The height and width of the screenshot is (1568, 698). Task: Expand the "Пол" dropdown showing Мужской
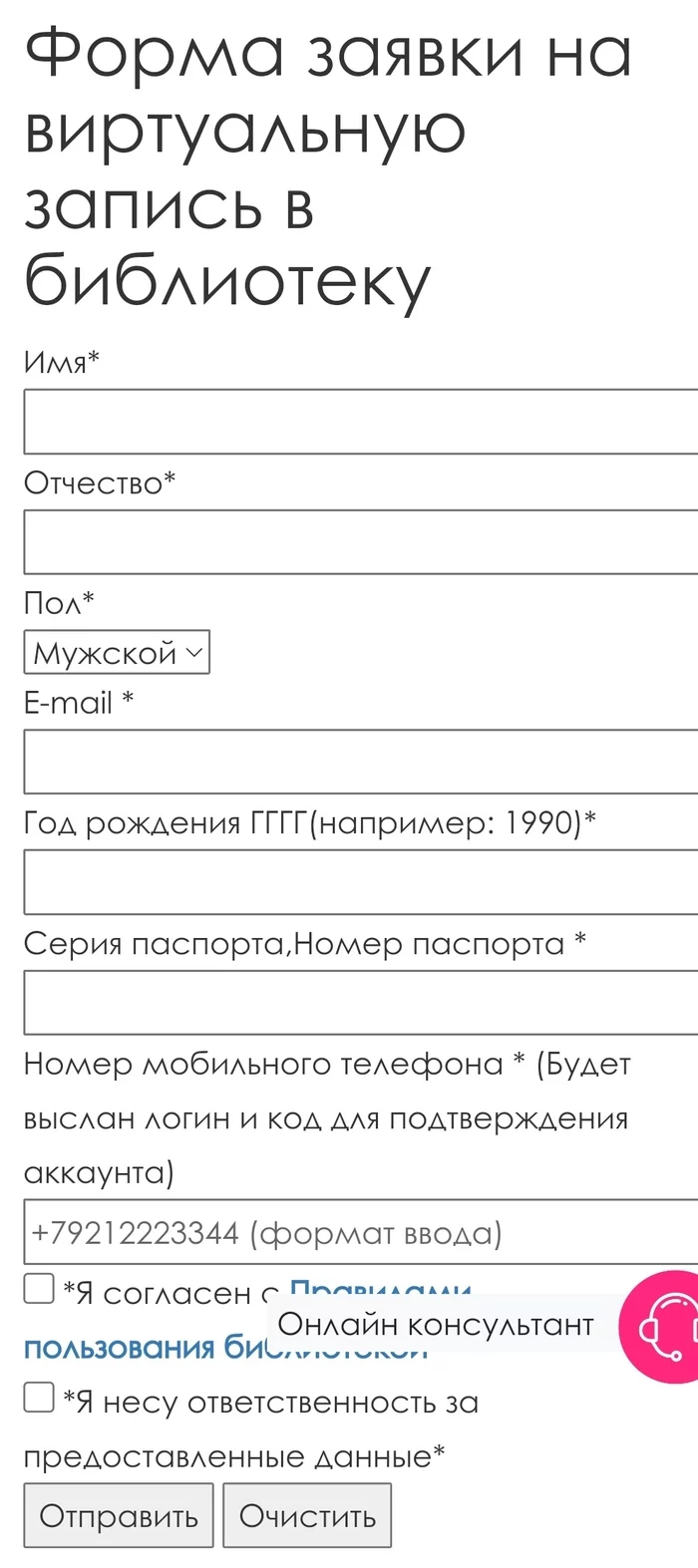pyautogui.click(x=117, y=653)
